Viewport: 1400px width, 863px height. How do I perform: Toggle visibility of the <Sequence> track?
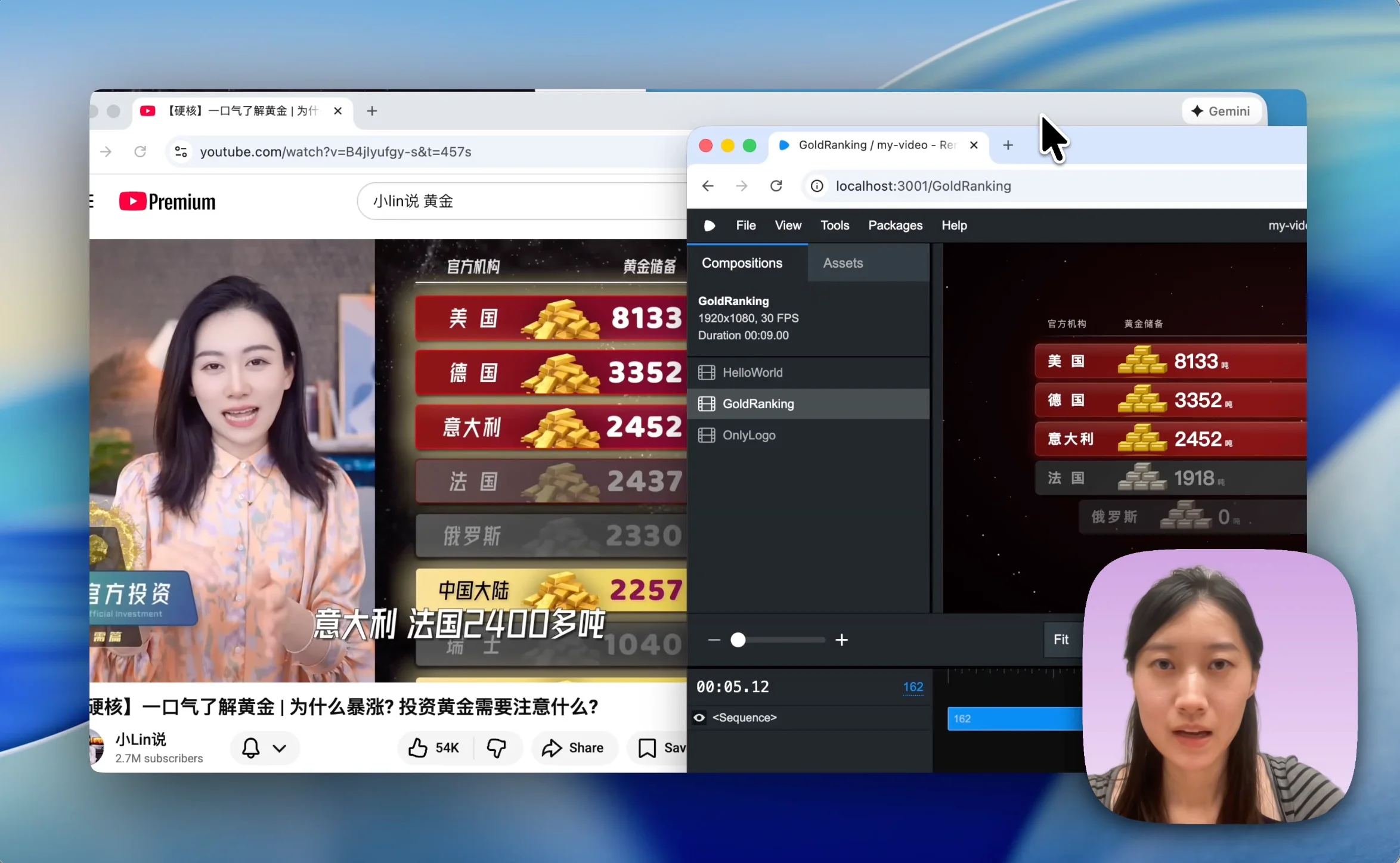click(699, 718)
